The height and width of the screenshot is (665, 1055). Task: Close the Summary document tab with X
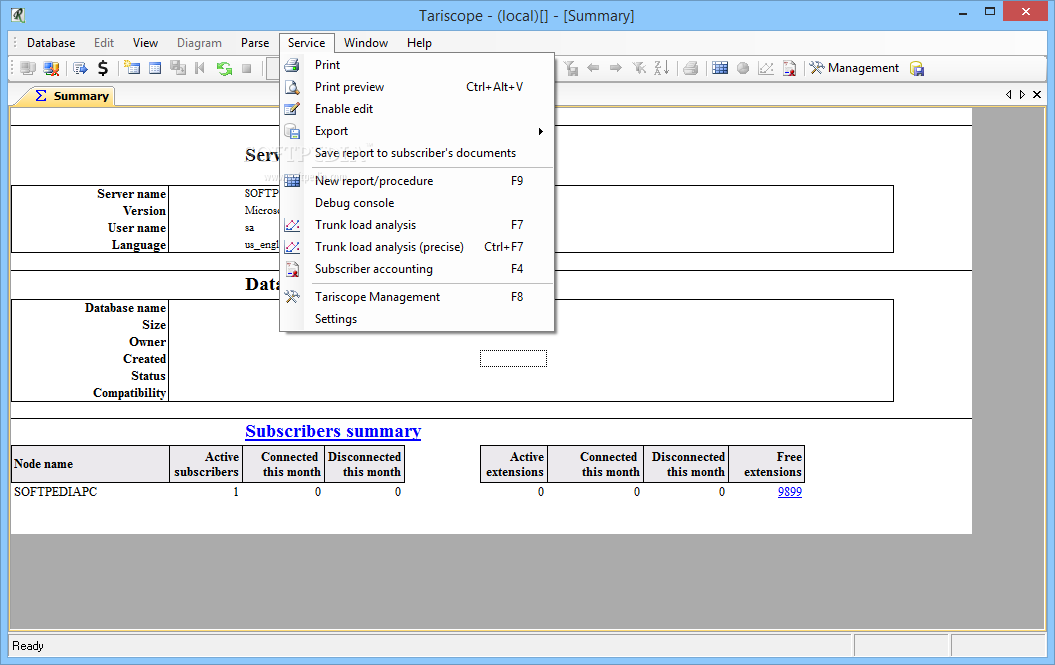click(1037, 95)
